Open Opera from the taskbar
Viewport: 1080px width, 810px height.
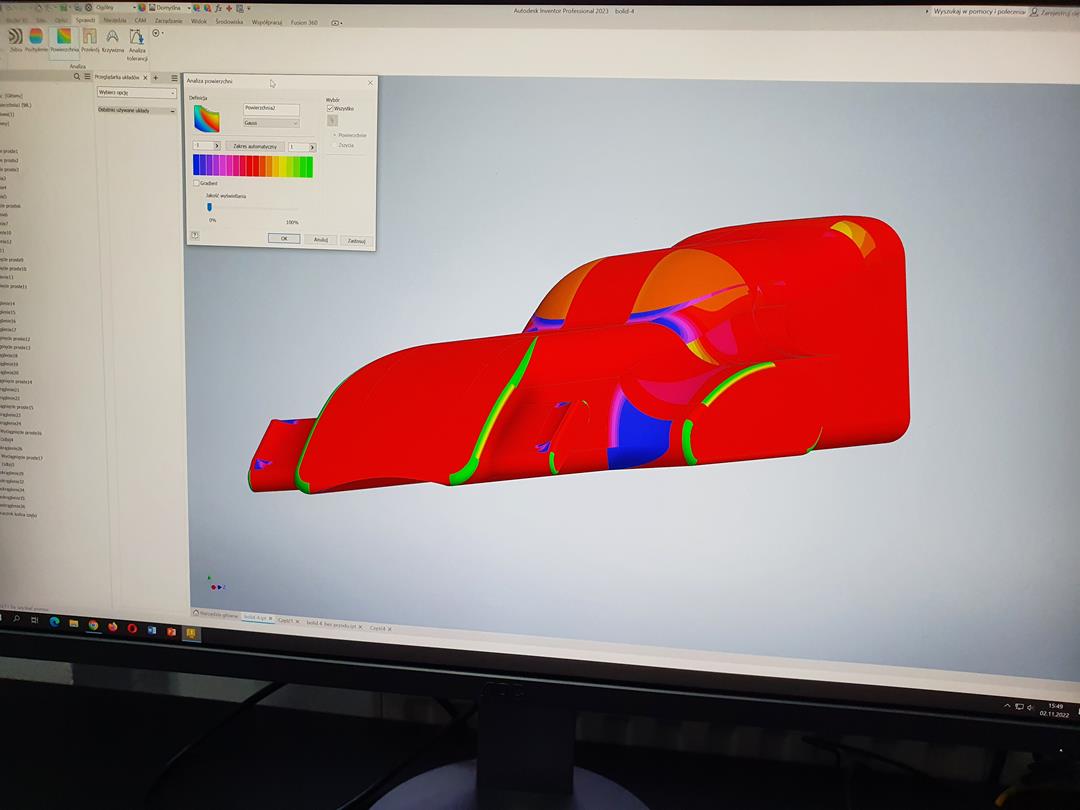click(132, 628)
